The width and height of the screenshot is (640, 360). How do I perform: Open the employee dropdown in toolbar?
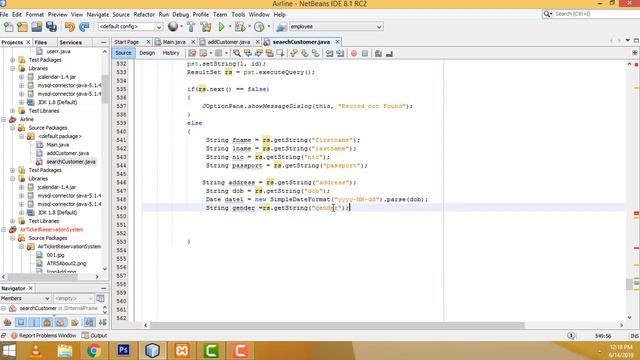(336, 27)
